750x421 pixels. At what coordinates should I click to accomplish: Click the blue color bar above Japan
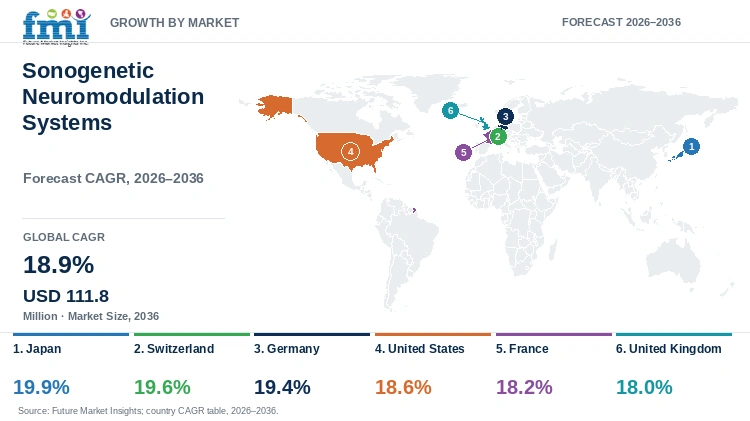(x=71, y=334)
